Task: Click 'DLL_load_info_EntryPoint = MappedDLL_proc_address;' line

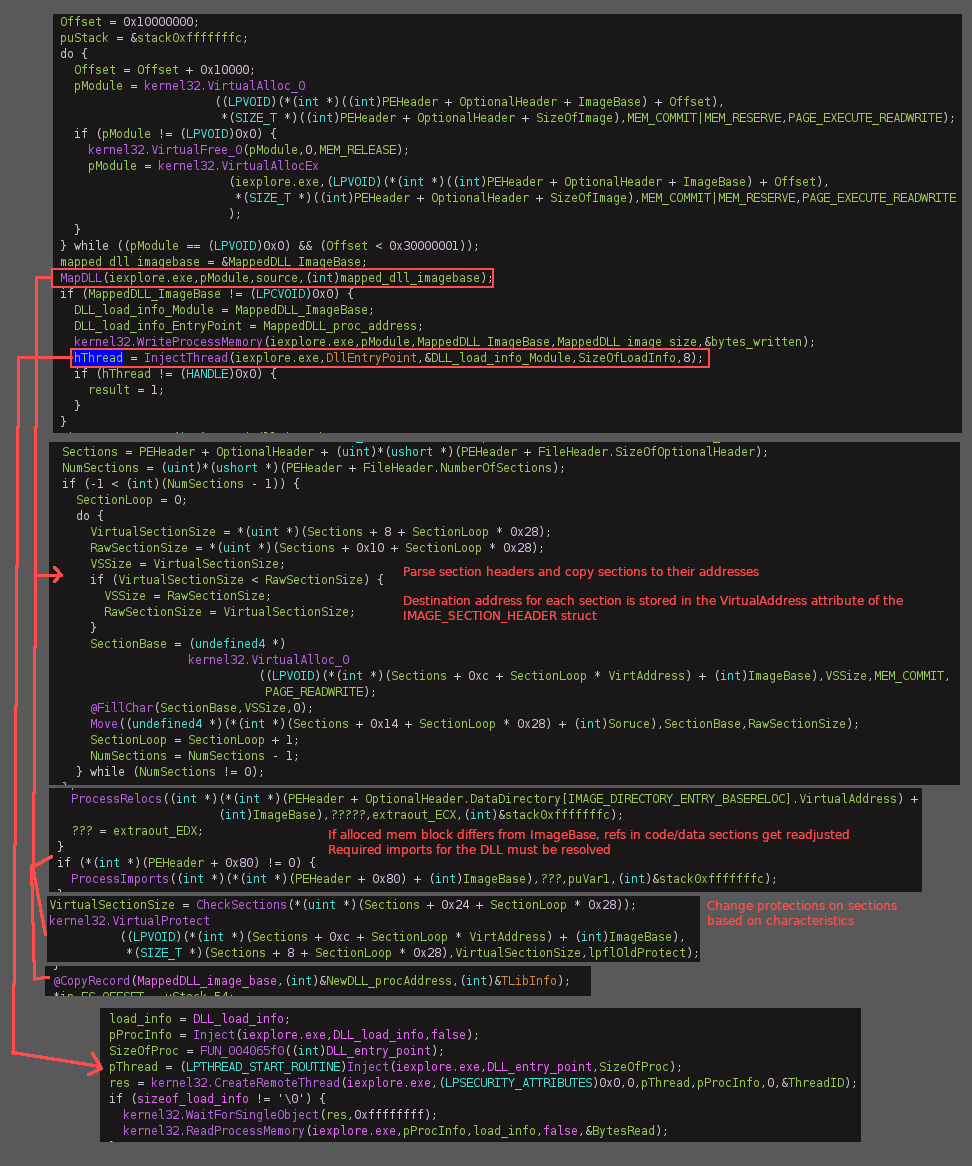Action: pos(248,326)
